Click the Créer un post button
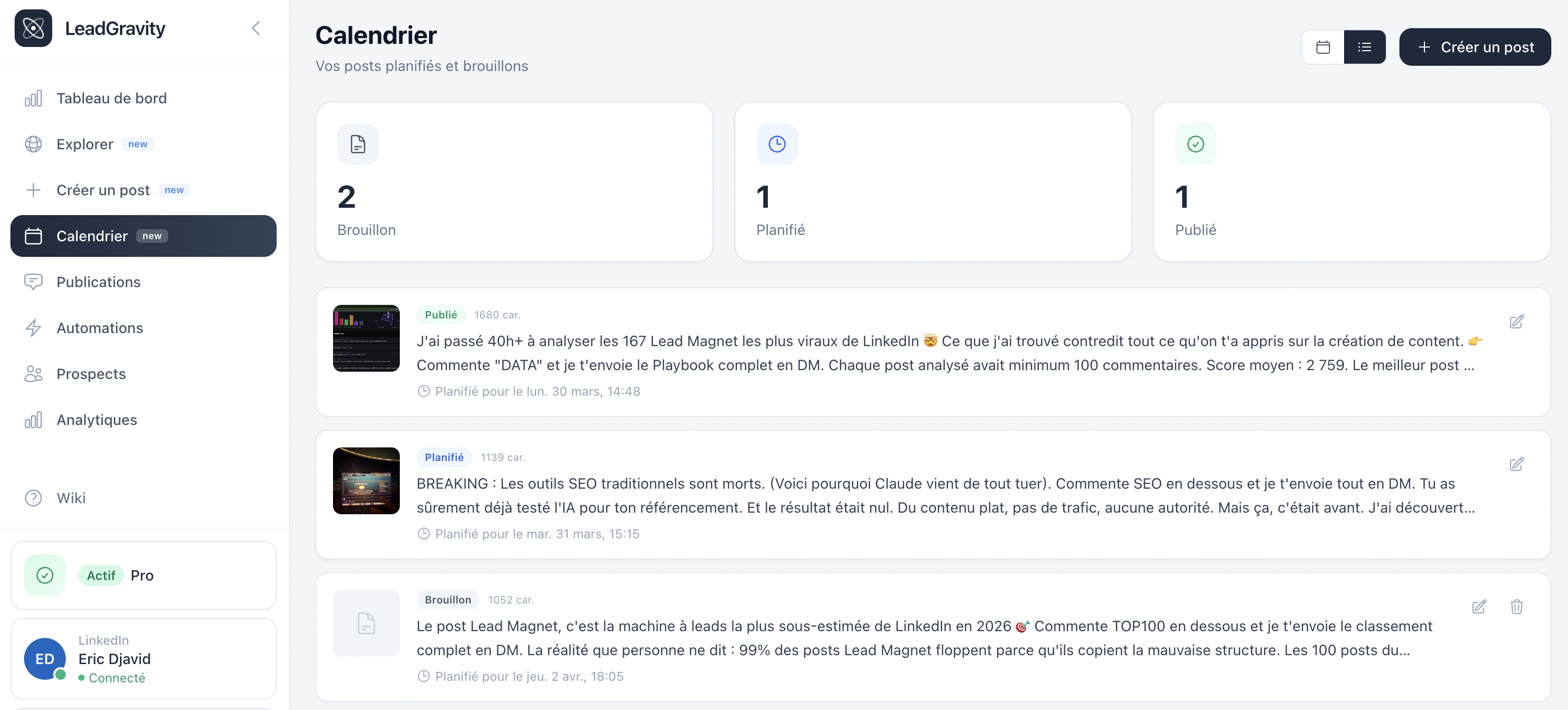The image size is (1568, 710). point(1475,47)
